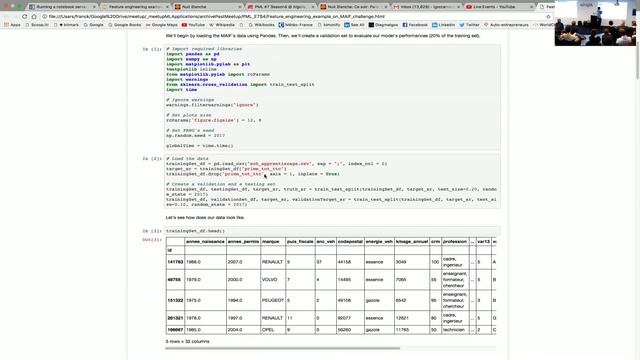Screen dimensions: 640x360
Task: Click the '5 rows x 32 columns' text
Action: [x=187, y=341]
